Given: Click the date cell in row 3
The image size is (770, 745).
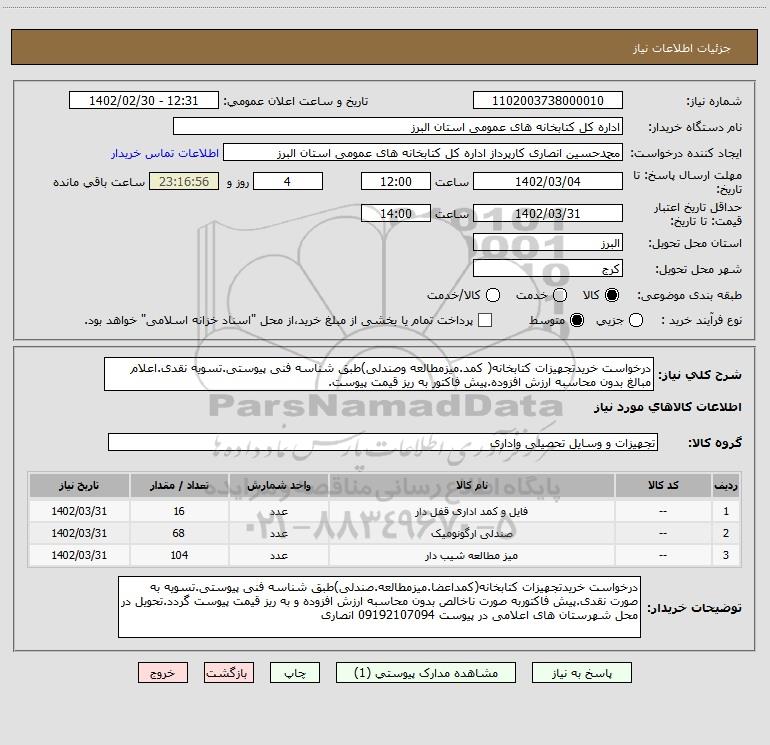Looking at the screenshot, I should 79,555.
